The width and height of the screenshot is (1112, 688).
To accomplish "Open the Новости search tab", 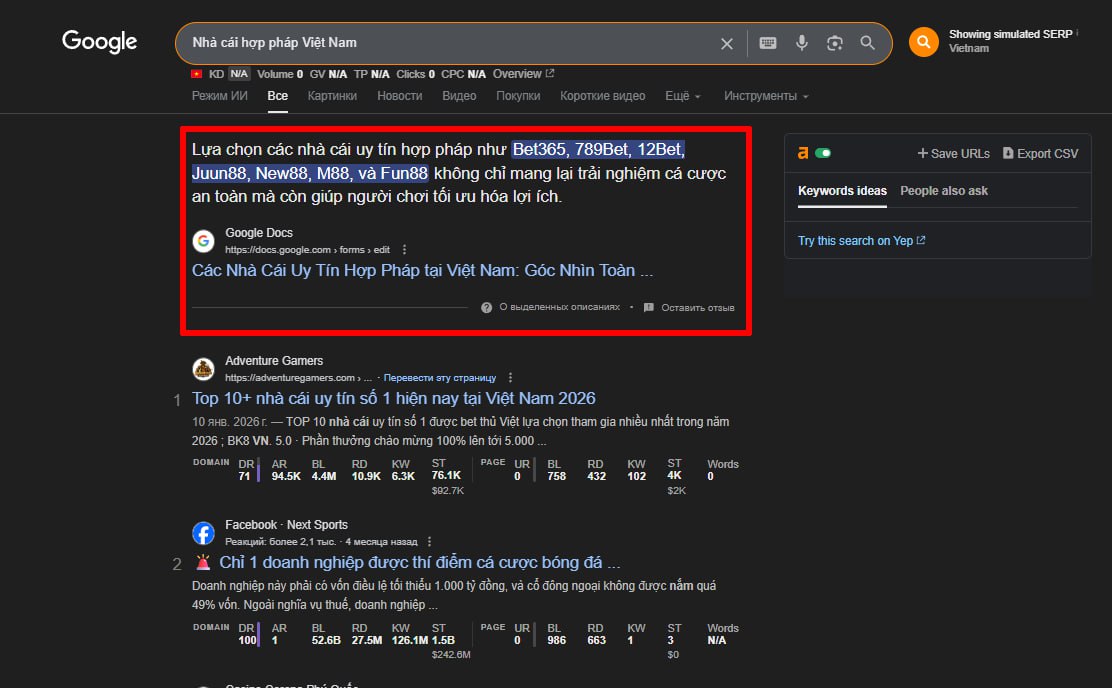I will (x=399, y=96).
